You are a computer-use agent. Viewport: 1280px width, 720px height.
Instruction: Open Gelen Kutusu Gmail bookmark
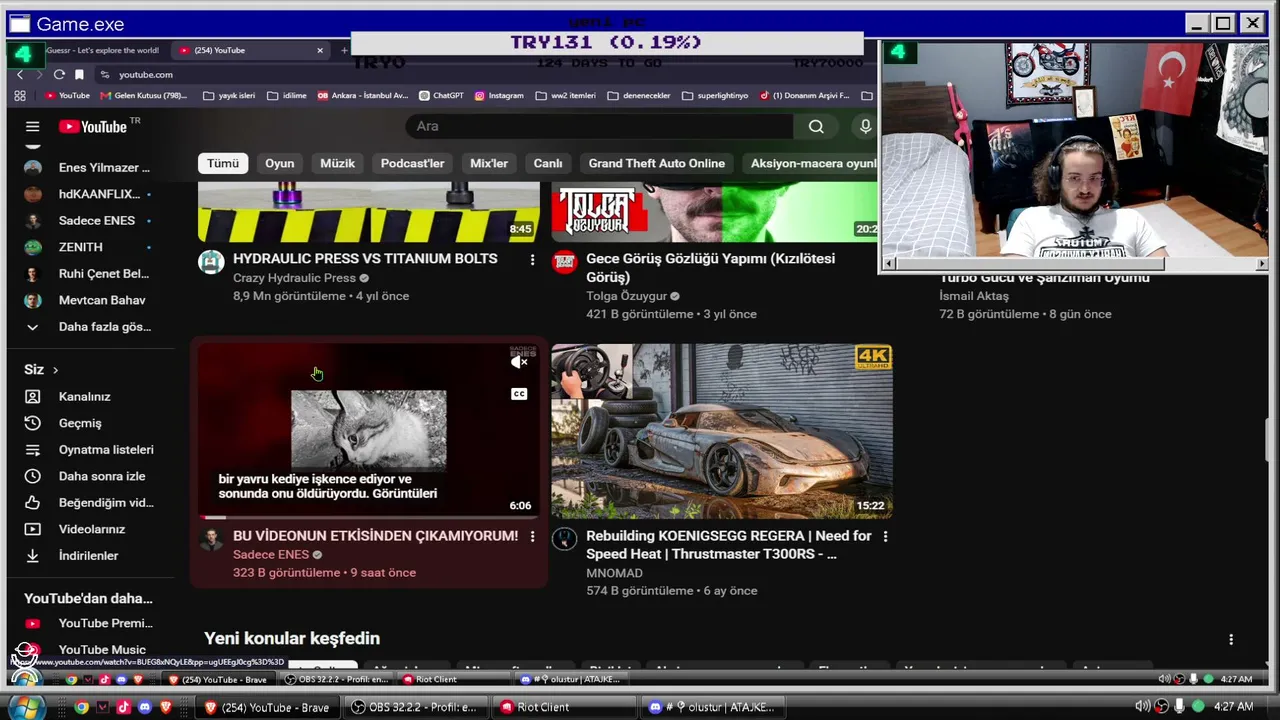tap(143, 96)
